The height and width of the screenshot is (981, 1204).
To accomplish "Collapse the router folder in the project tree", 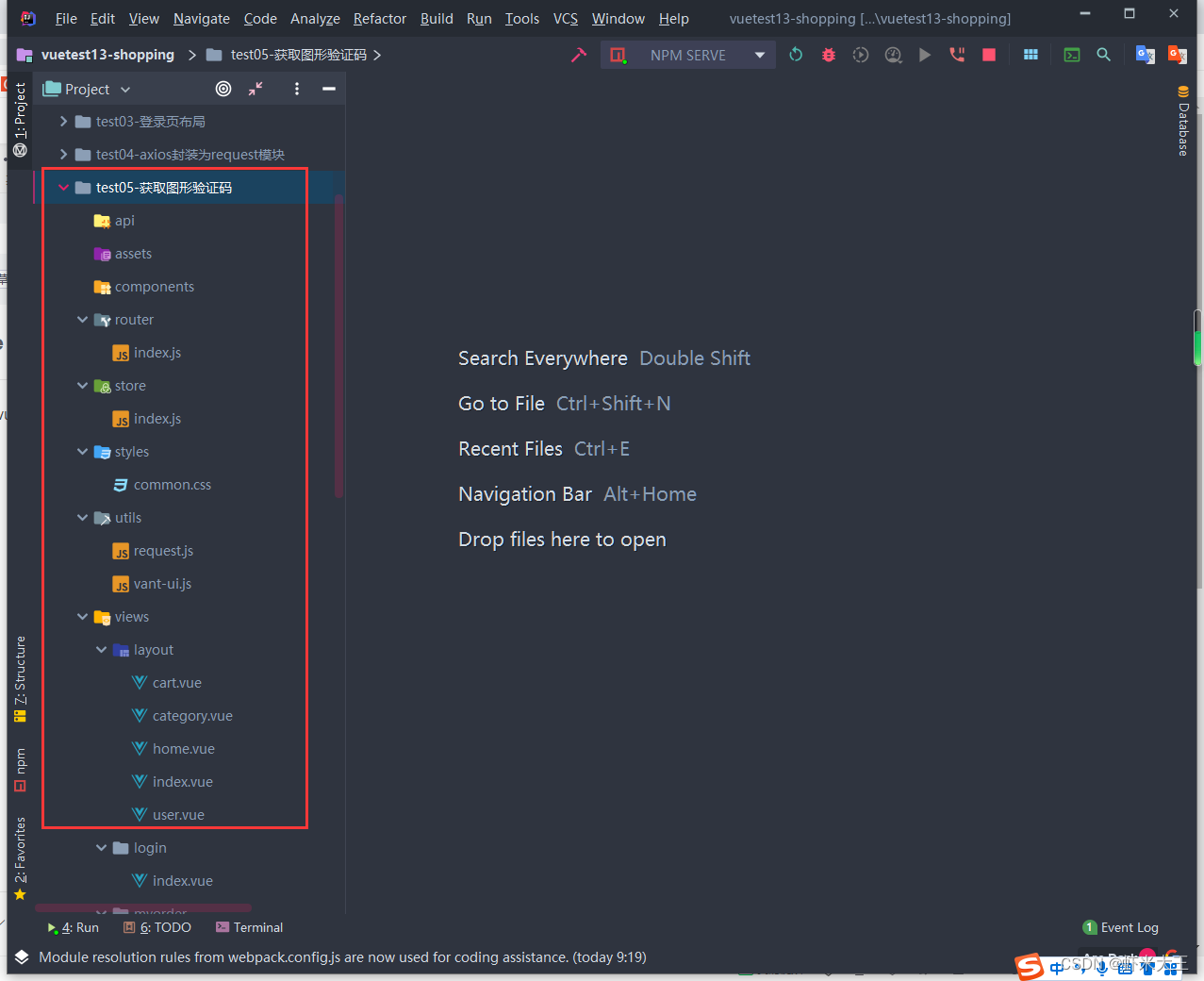I will point(82,319).
